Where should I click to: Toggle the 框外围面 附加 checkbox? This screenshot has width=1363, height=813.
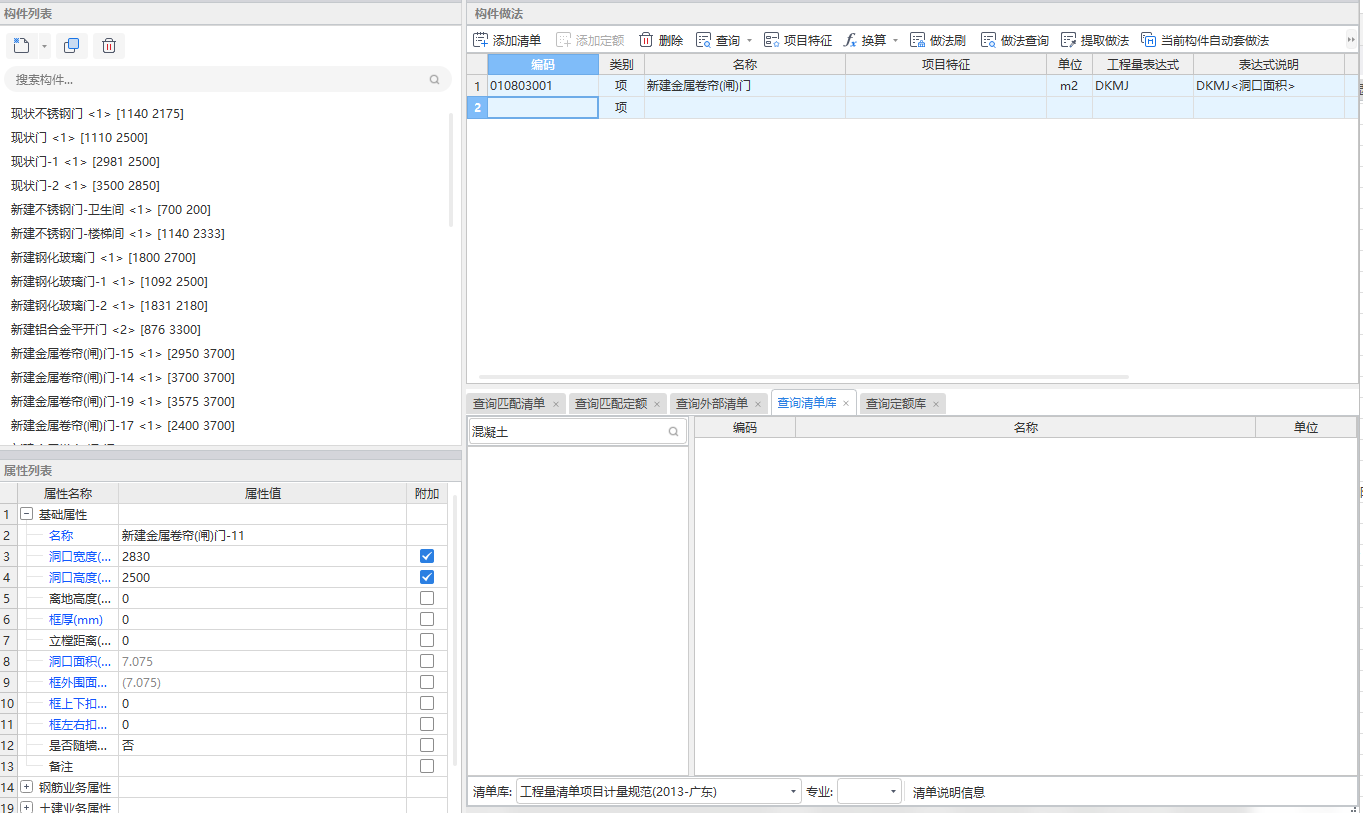point(427,682)
